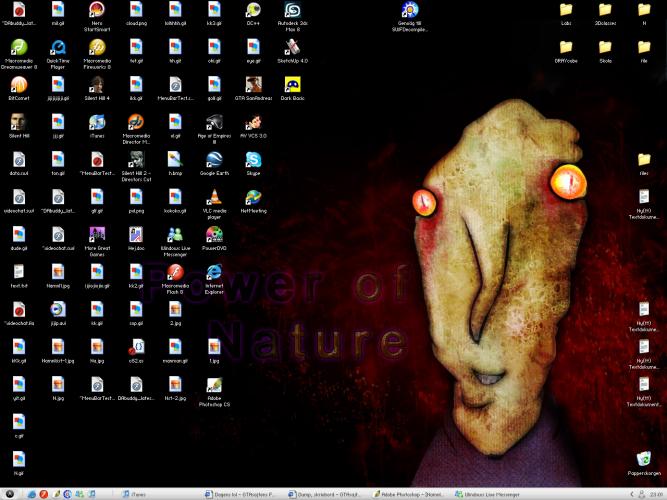The width and height of the screenshot is (667, 500).
Task: Launch Adobe Photoshop CS from the desktop
Action: click(213, 385)
